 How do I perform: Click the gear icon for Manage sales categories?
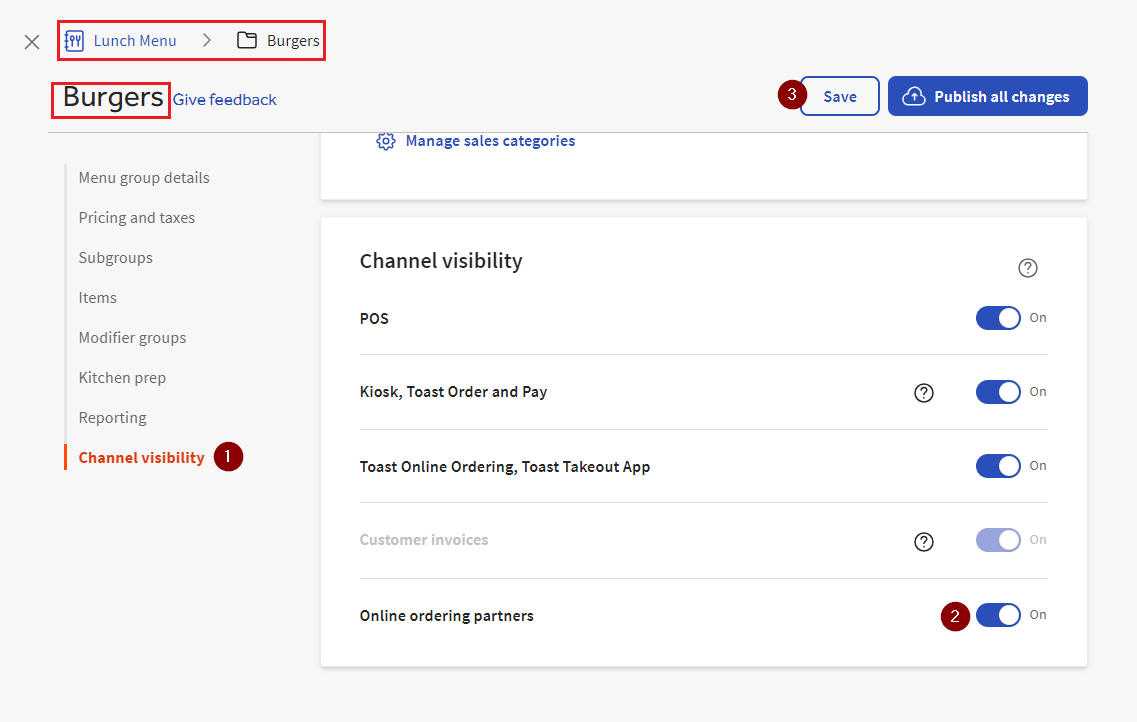coord(386,141)
